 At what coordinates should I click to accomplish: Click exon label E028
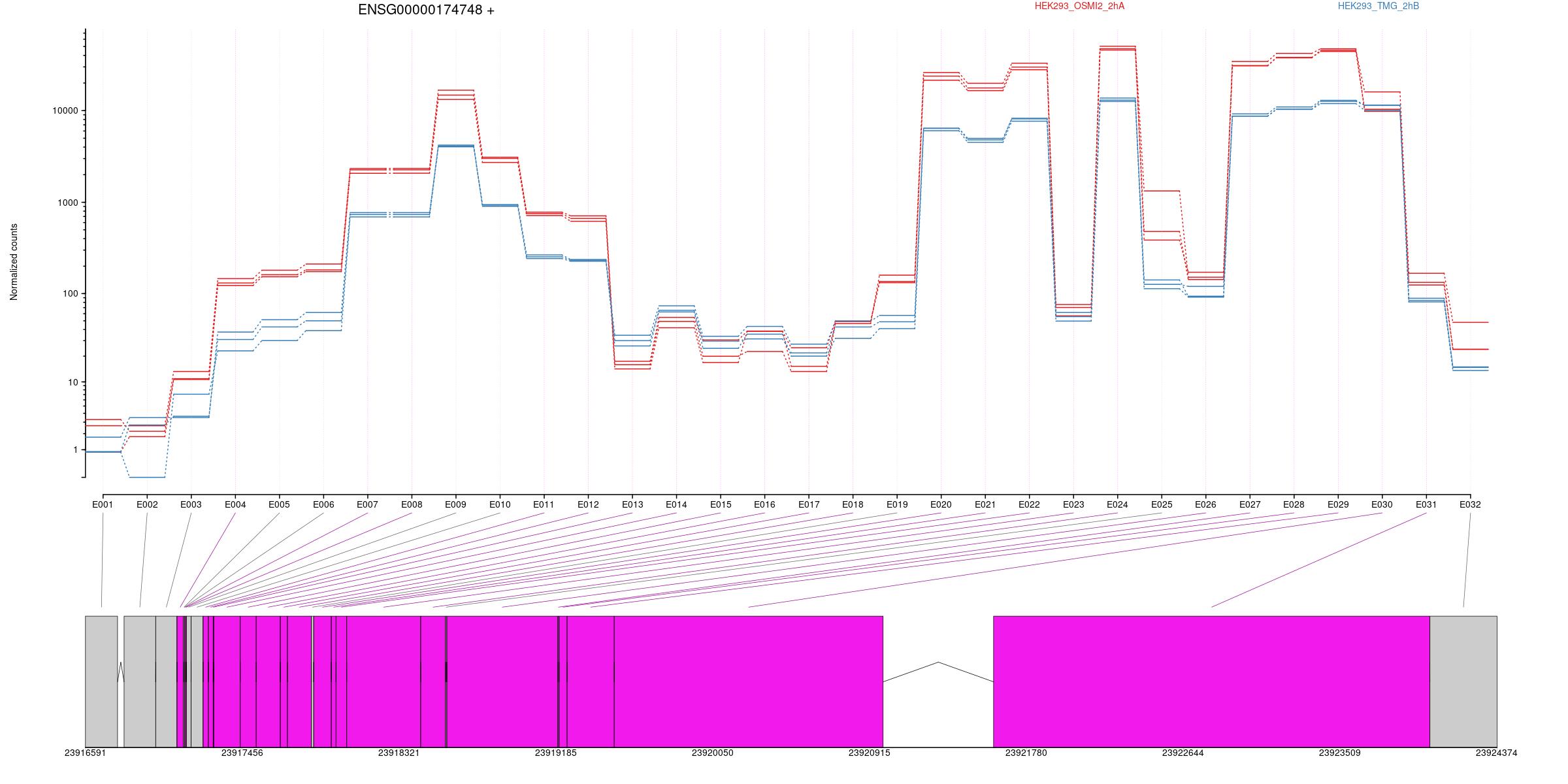click(x=1294, y=504)
